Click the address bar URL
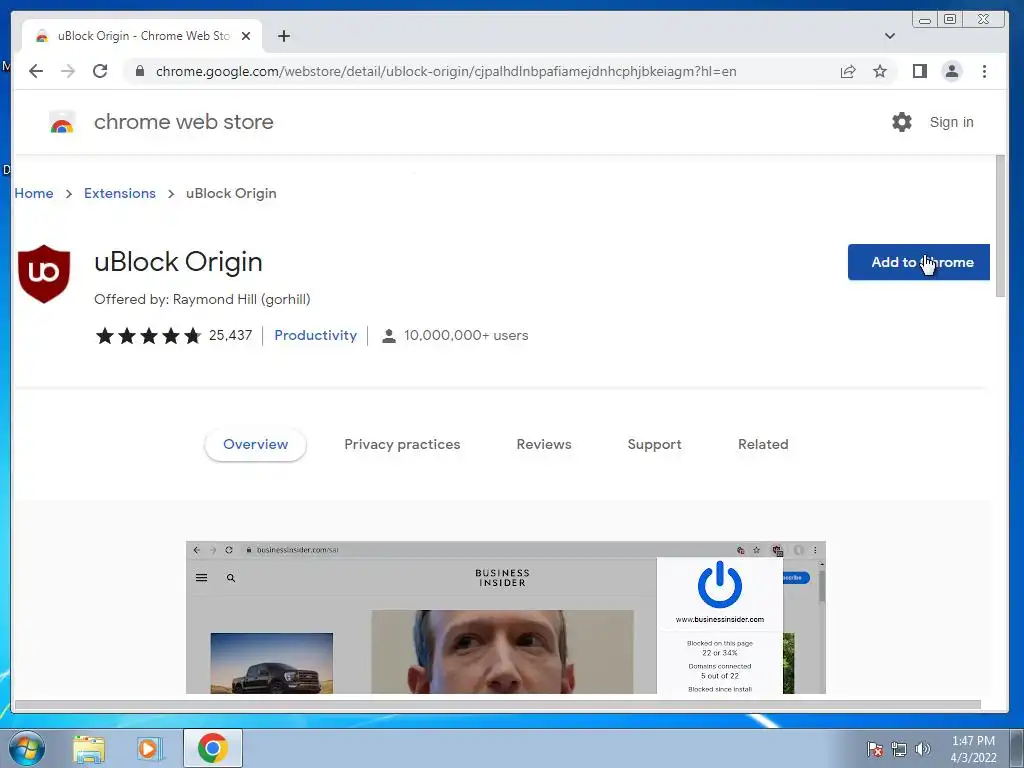 point(446,71)
